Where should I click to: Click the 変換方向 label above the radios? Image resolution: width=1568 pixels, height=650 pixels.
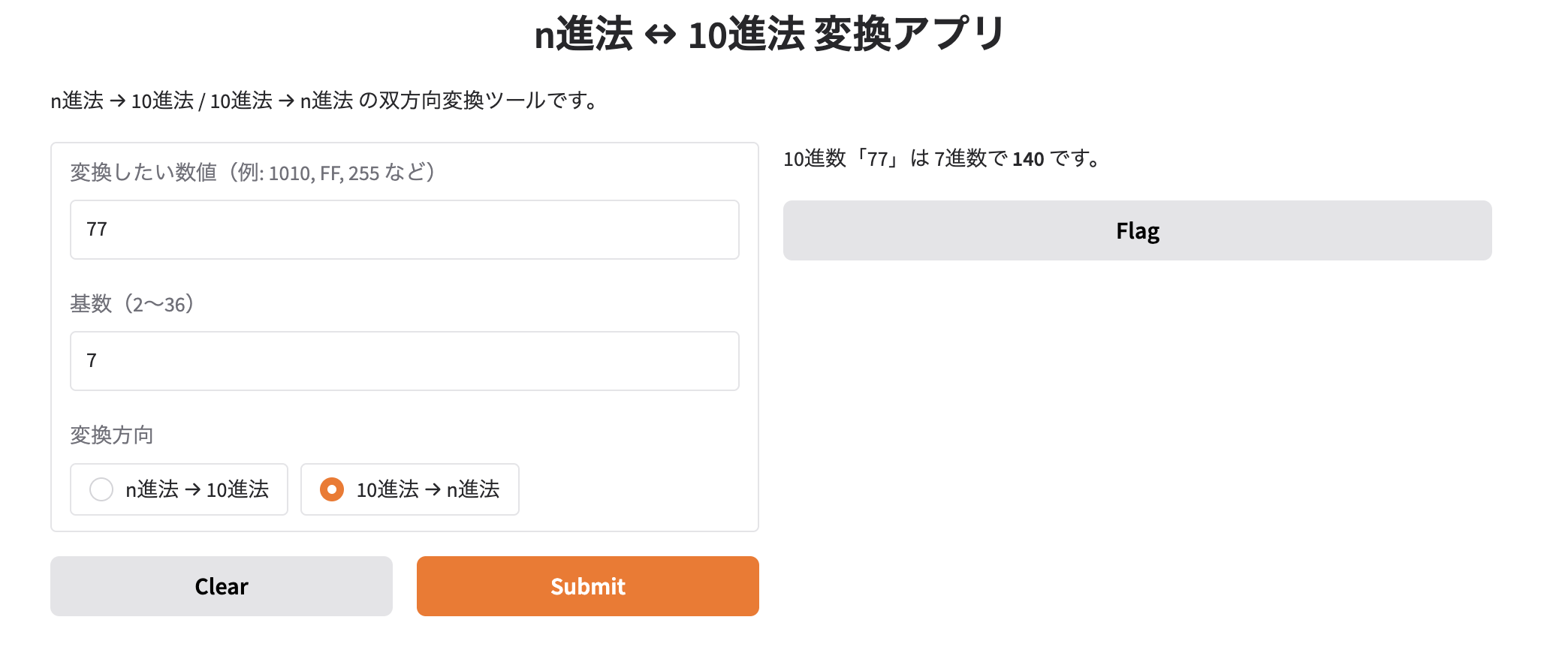coord(111,435)
